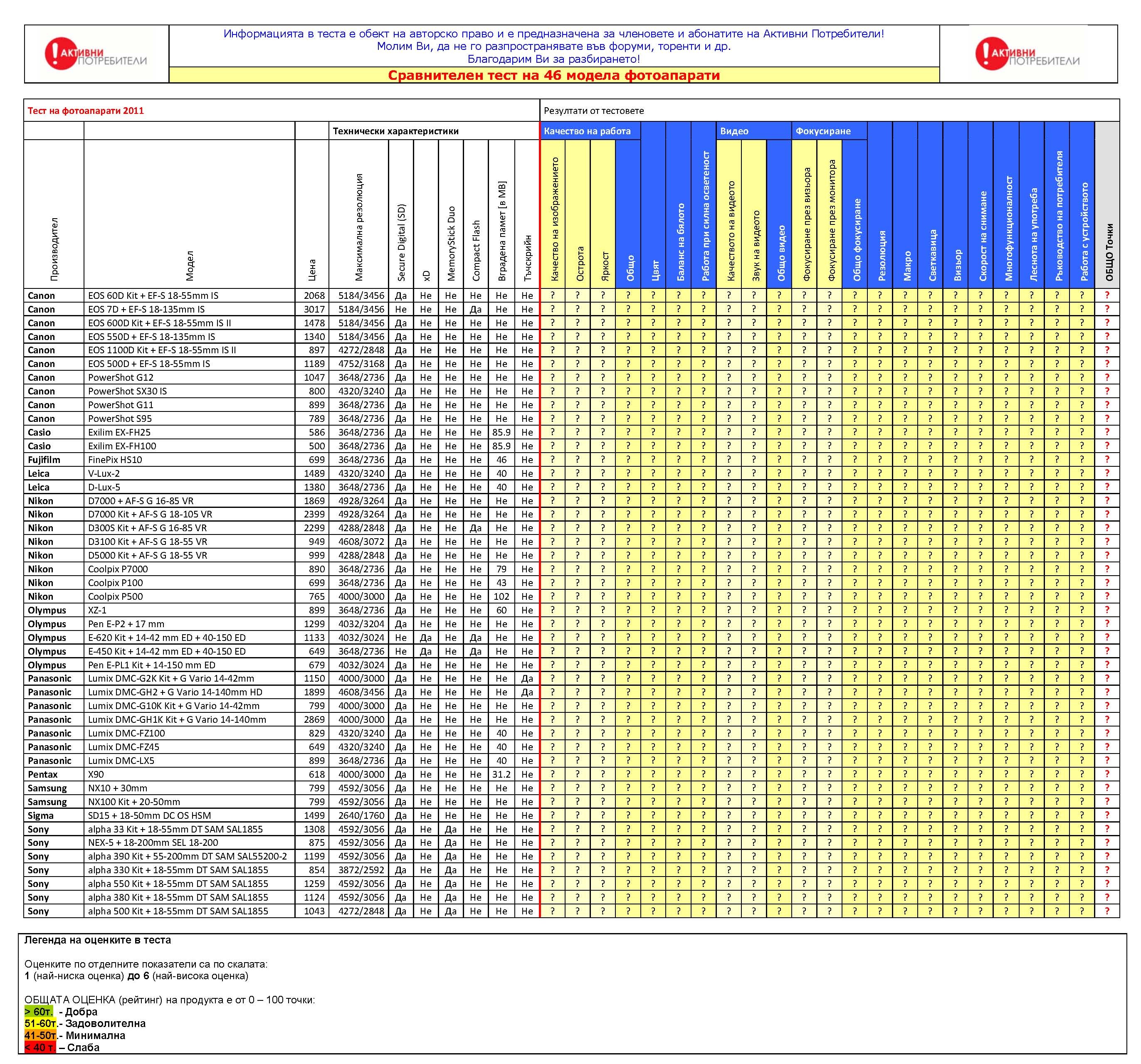Click the orange '41-50т.' legend swatch

40,1035
